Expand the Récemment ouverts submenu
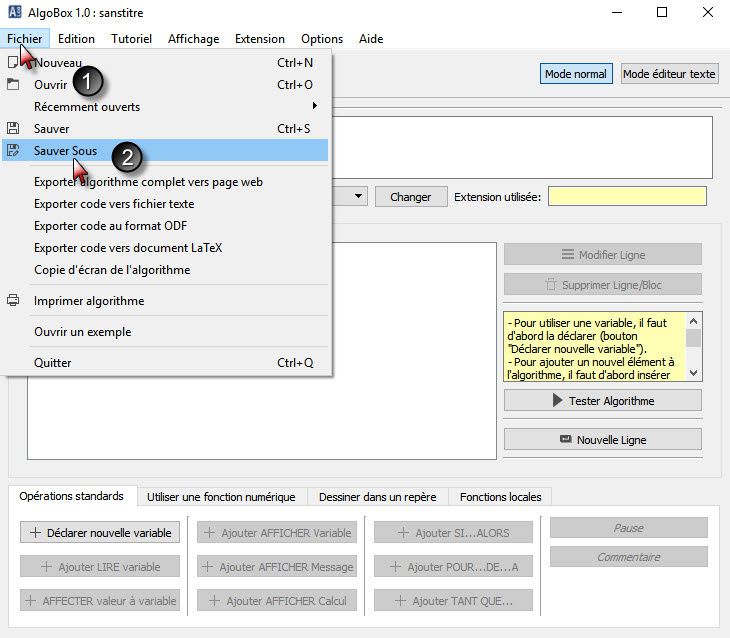730x638 pixels. pos(165,107)
